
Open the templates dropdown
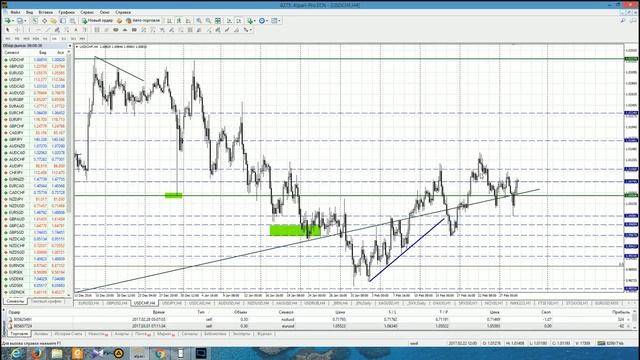pos(276,20)
